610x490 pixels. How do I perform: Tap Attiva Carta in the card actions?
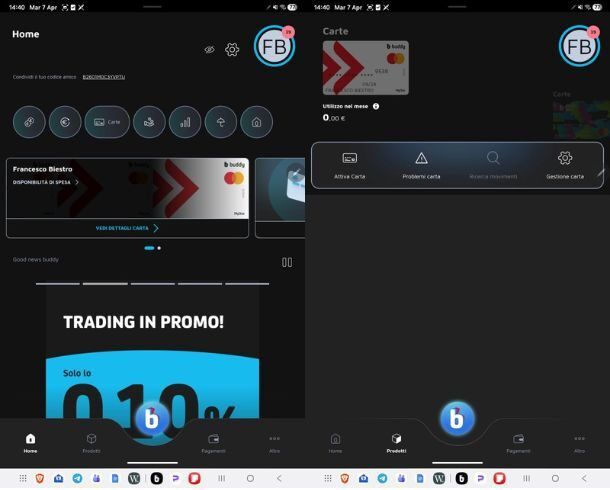[350, 165]
